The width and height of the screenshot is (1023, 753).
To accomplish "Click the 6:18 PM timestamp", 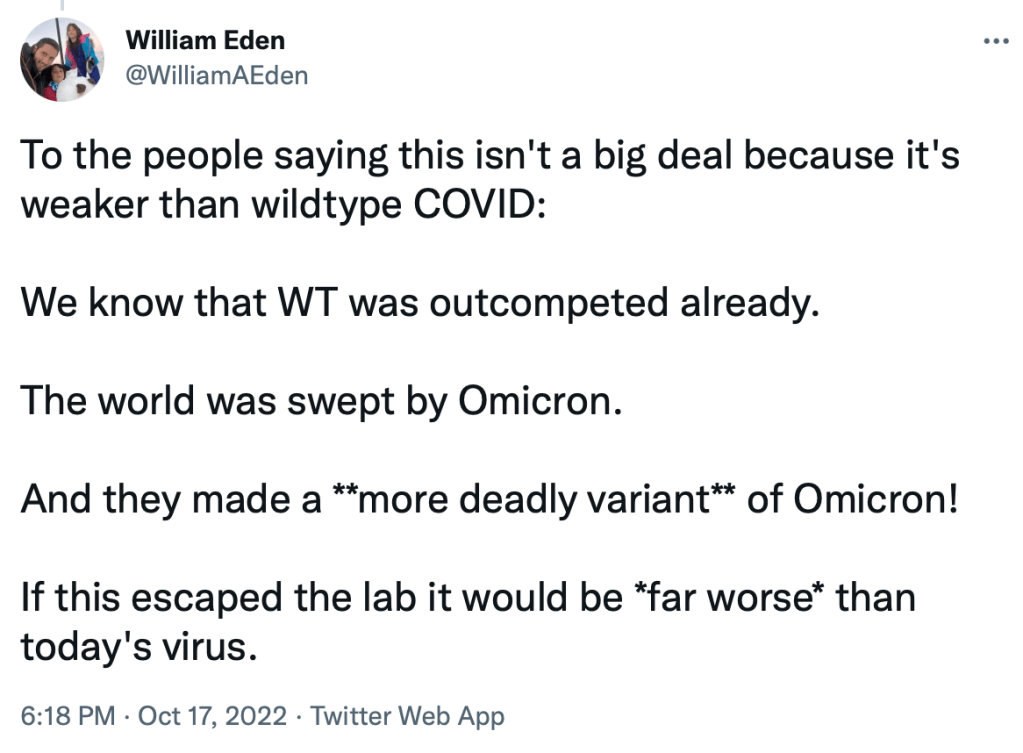I will point(66,716).
